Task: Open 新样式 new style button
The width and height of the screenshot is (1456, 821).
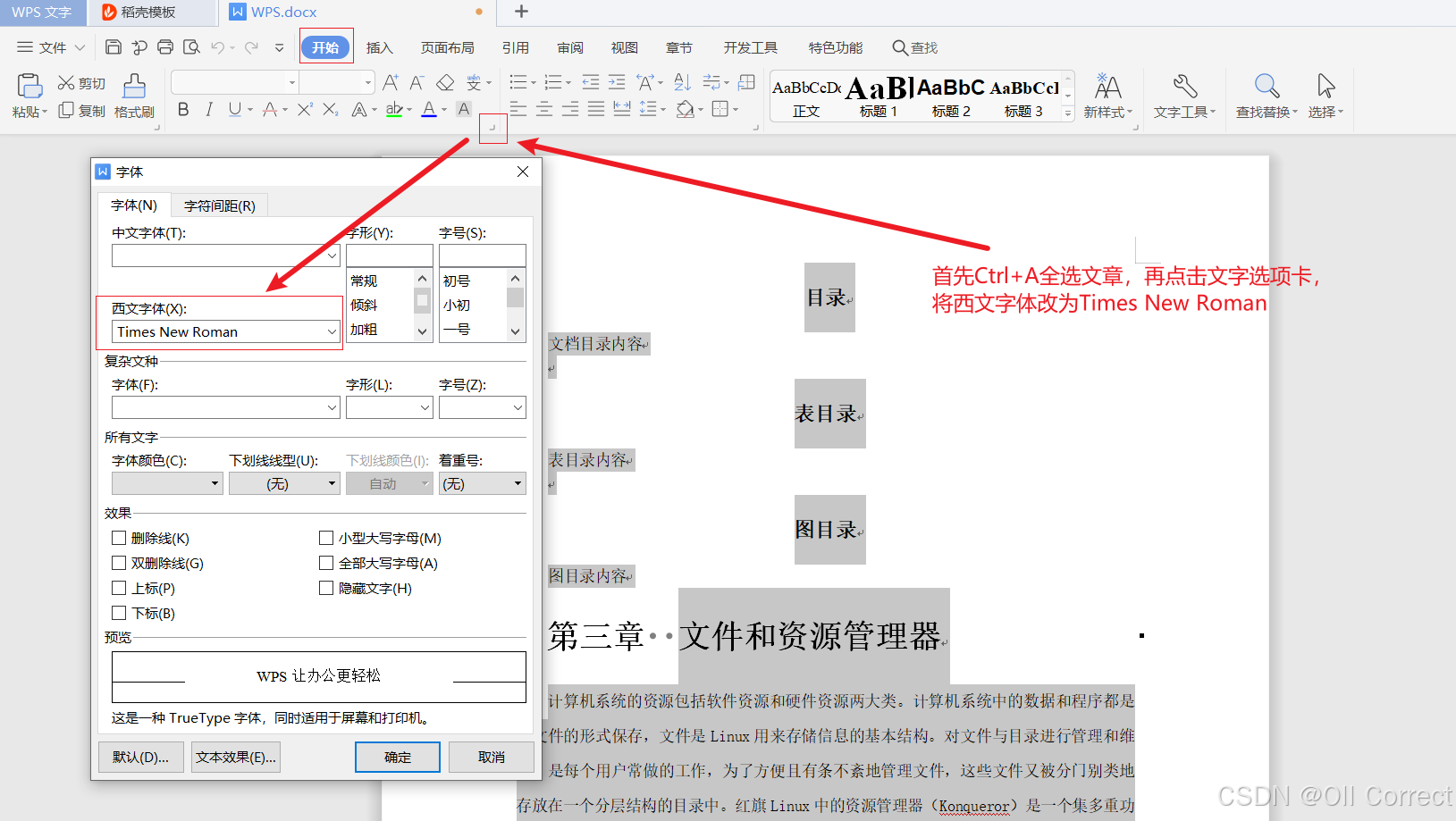Action: (1108, 96)
